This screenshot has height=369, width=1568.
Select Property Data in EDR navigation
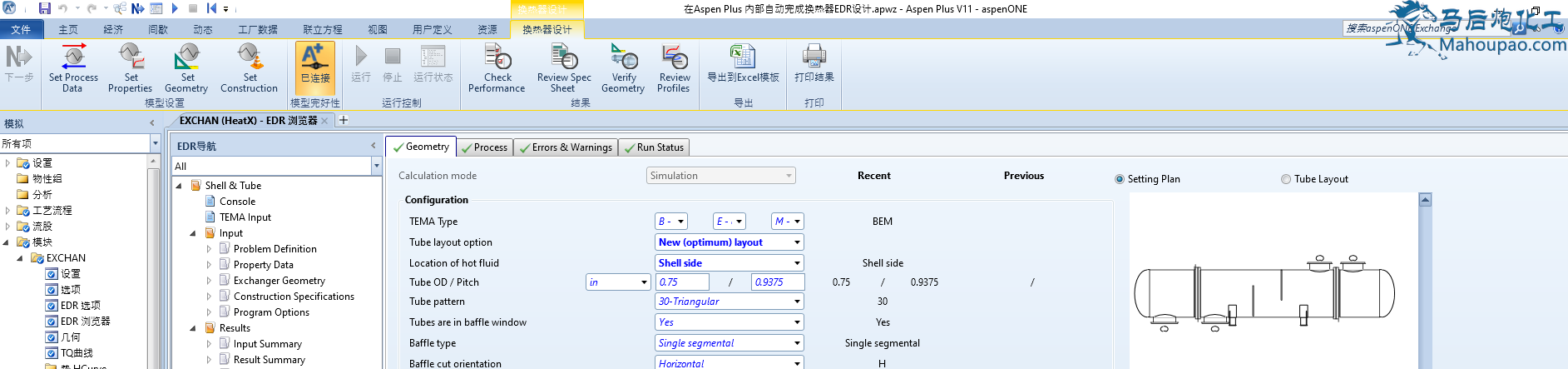(263, 265)
